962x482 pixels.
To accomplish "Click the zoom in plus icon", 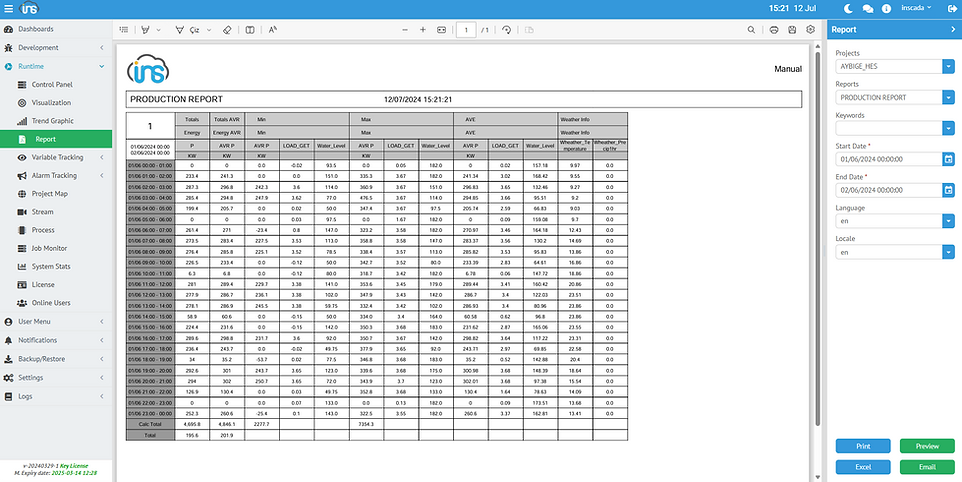I will coord(422,30).
